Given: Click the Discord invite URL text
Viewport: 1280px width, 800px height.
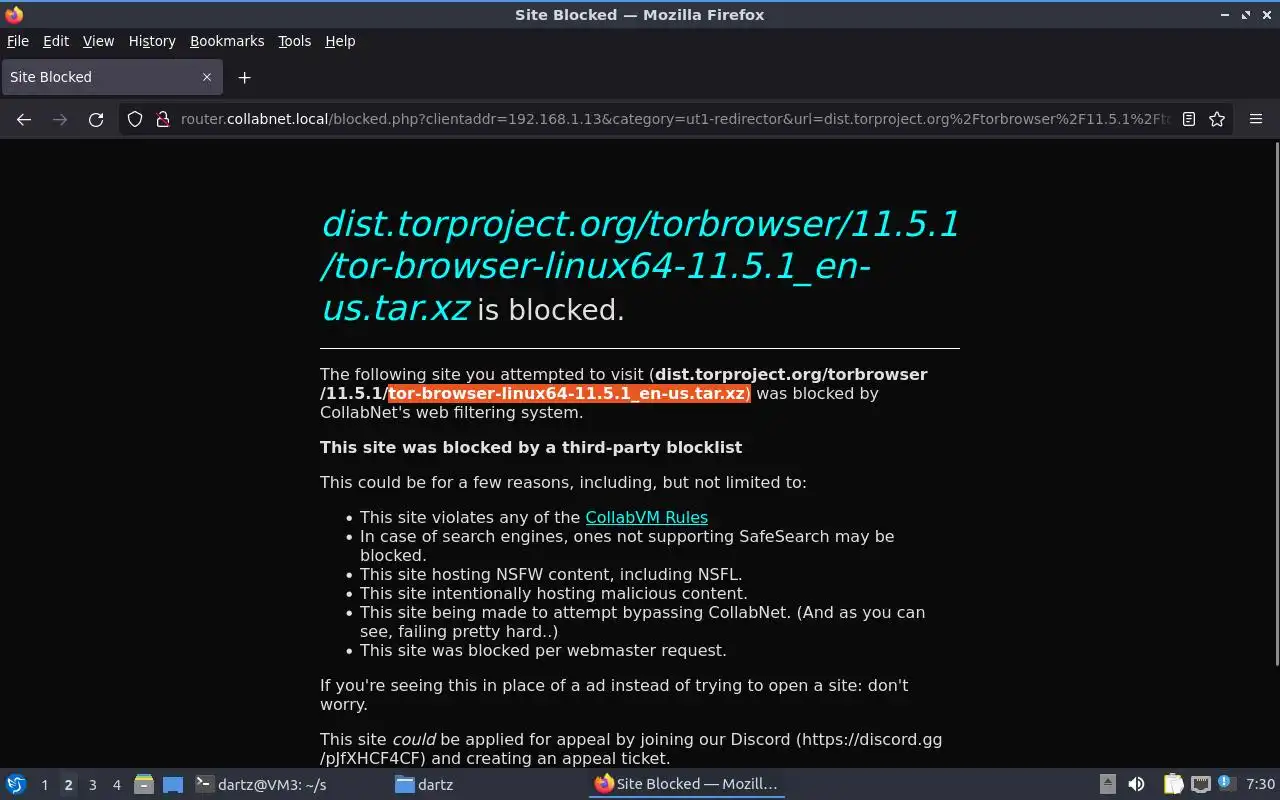Looking at the screenshot, I should (631, 749).
